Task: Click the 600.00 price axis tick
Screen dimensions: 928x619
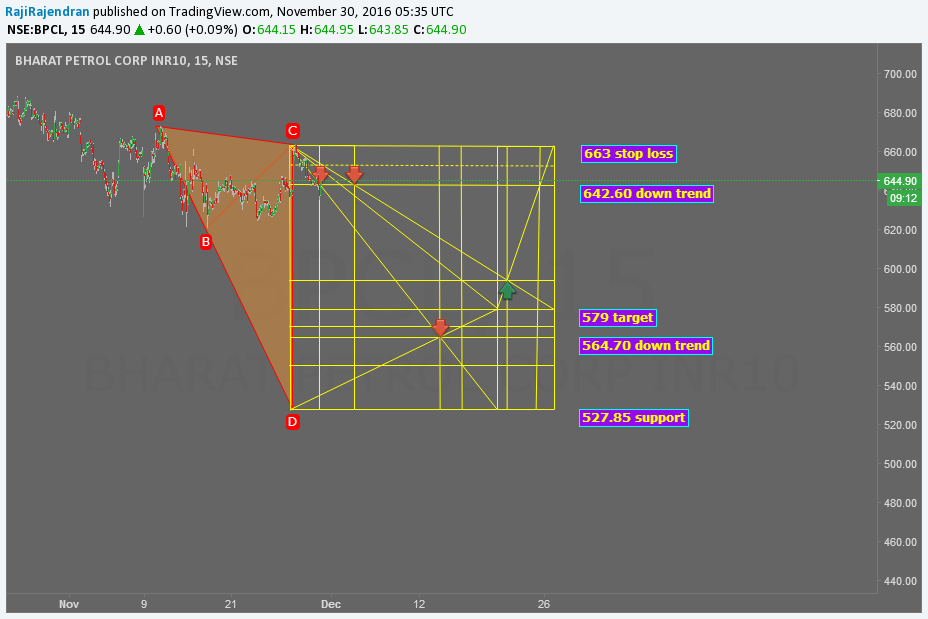Action: pyautogui.click(x=900, y=269)
